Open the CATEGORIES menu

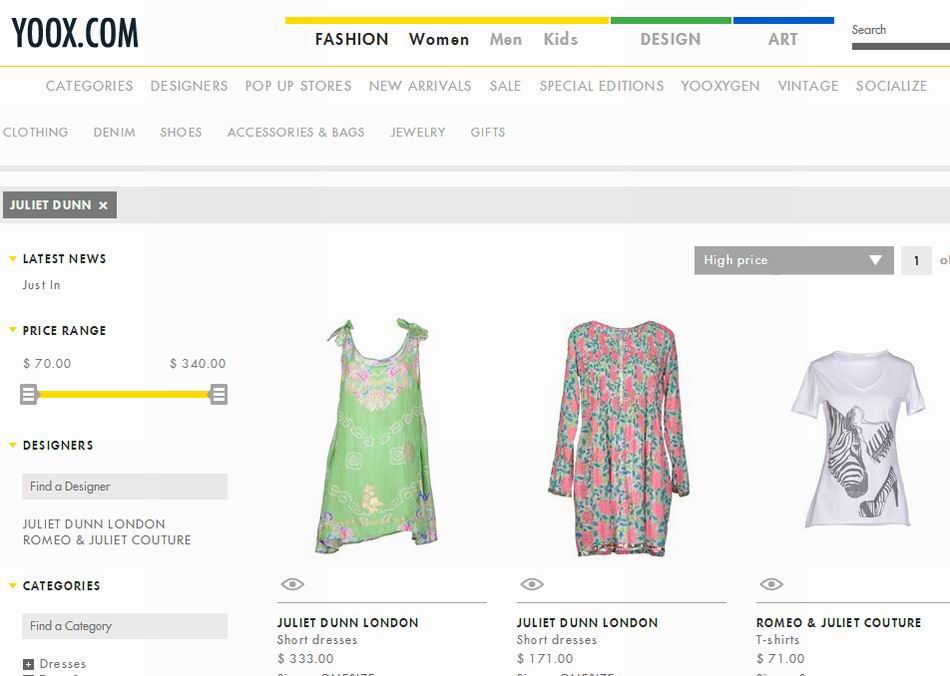[x=89, y=86]
